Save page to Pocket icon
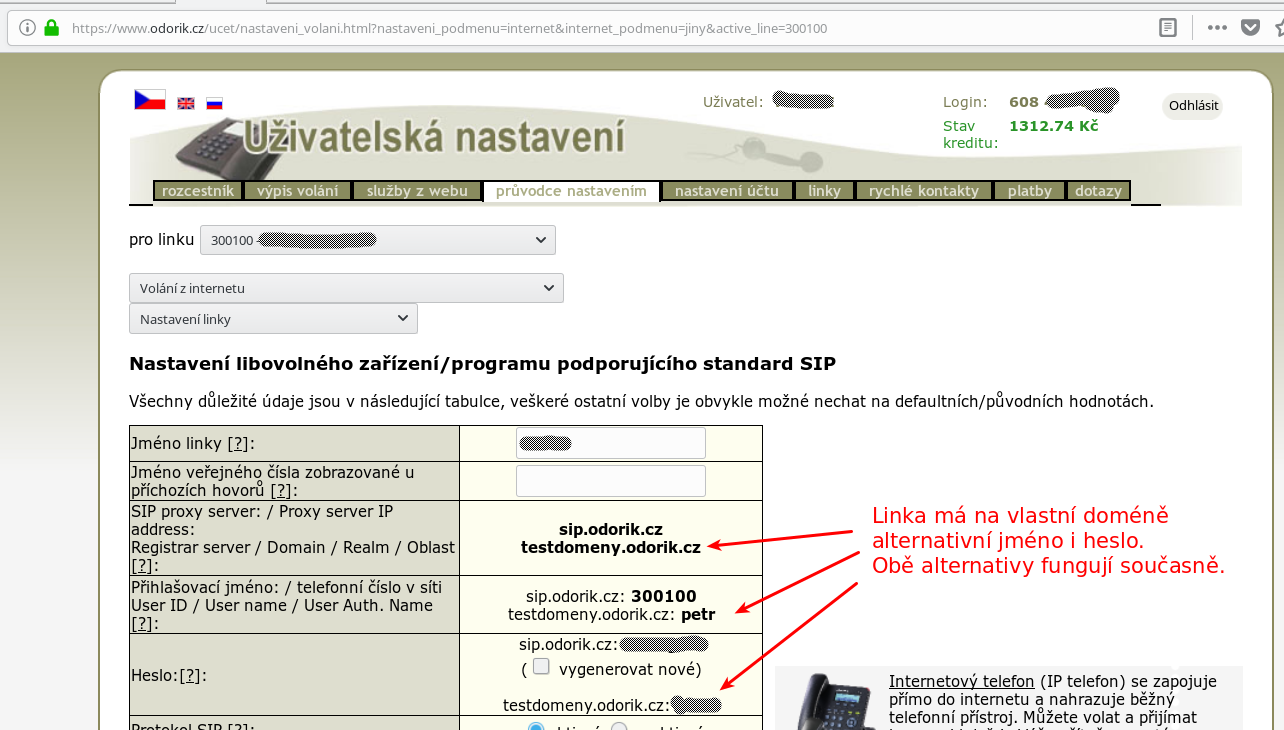The height and width of the screenshot is (730, 1284). coord(1250,28)
